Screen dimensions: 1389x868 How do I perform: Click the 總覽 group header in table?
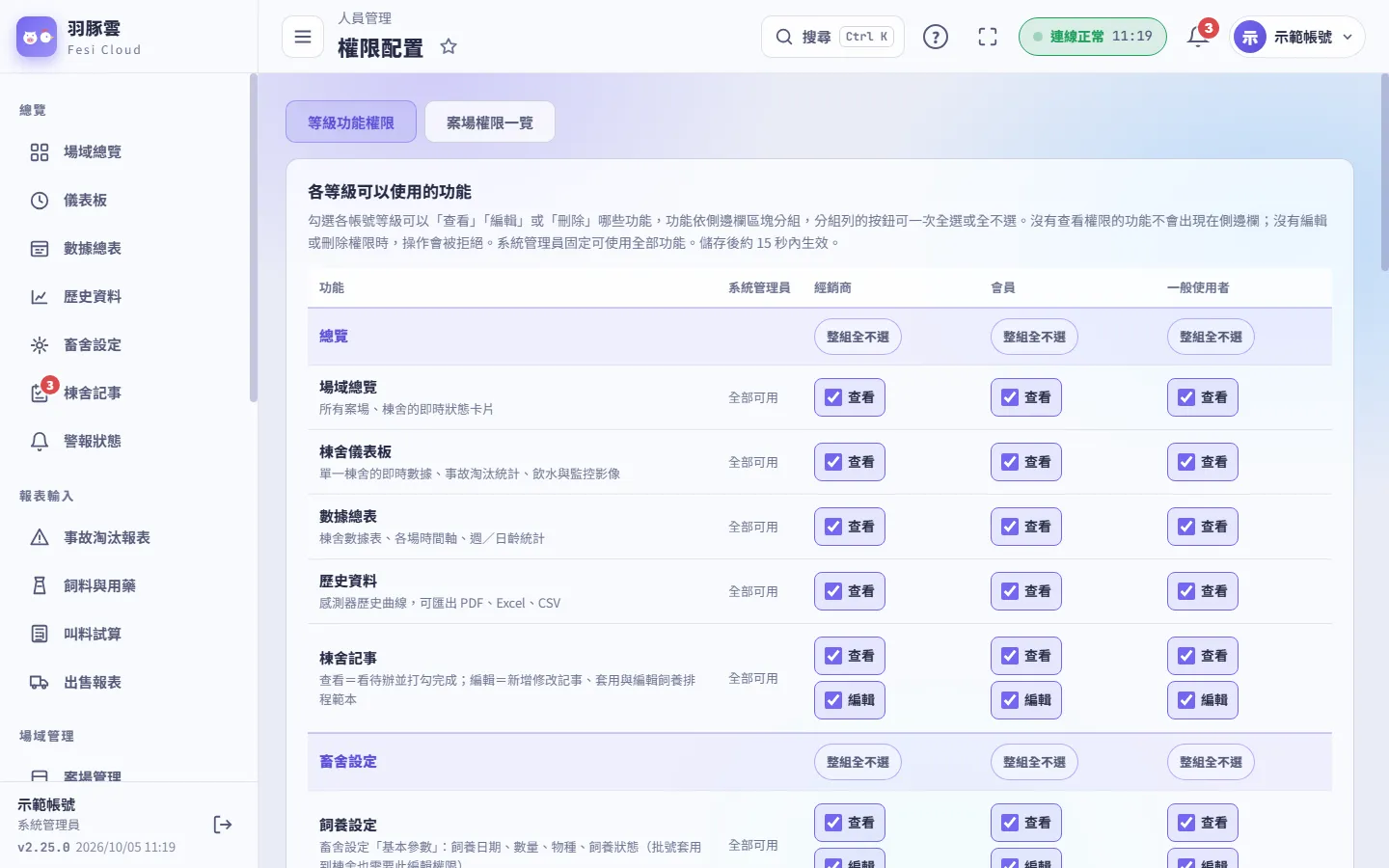[x=334, y=337]
